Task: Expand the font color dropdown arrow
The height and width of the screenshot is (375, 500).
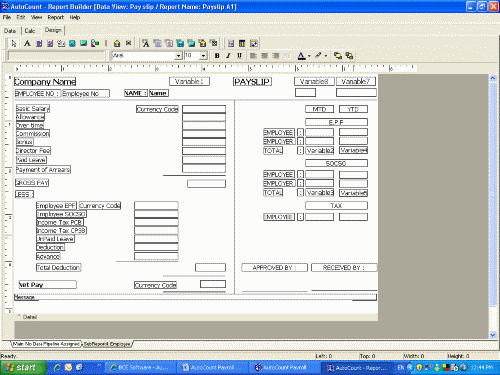Action: coord(309,56)
